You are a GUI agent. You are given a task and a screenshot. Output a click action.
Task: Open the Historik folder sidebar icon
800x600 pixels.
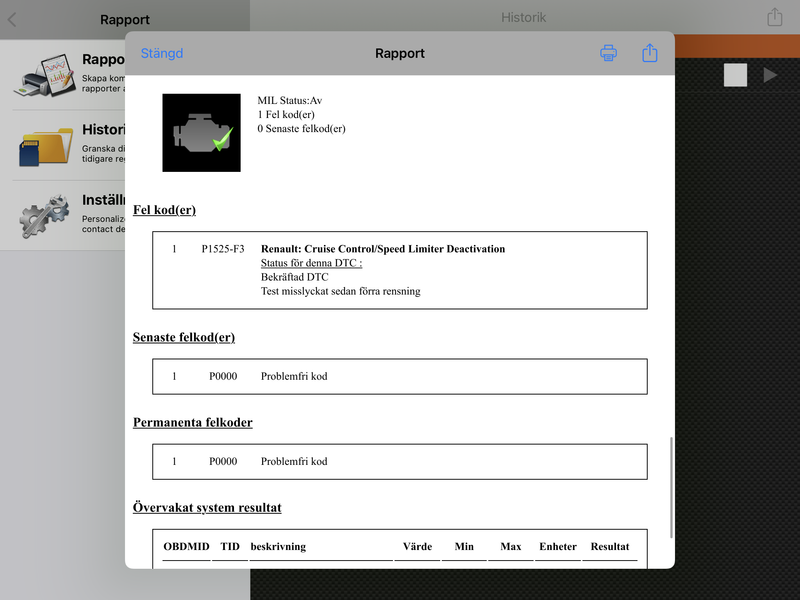tap(45, 146)
